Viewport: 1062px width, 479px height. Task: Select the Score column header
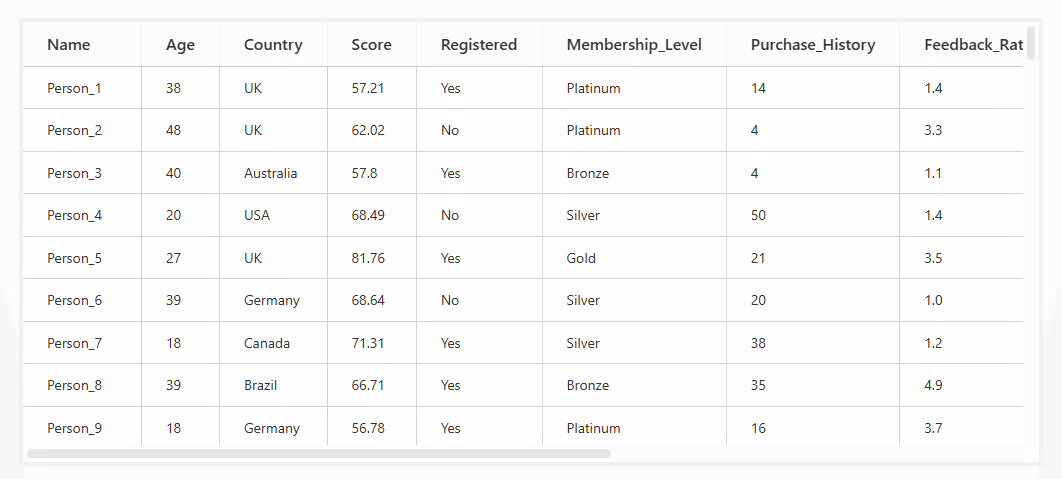click(x=371, y=45)
